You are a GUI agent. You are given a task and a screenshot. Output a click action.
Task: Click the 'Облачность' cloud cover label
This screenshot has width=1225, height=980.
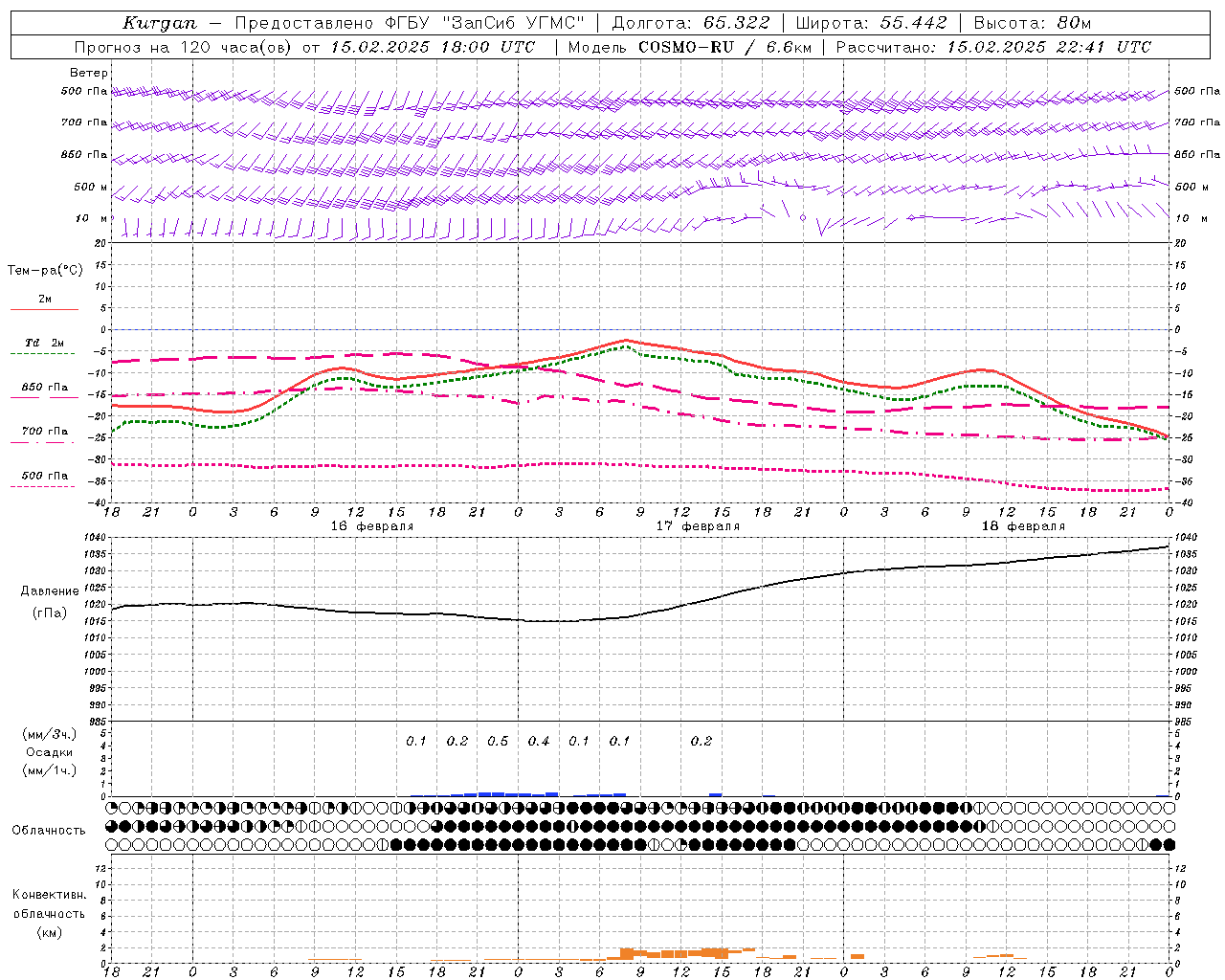point(49,830)
